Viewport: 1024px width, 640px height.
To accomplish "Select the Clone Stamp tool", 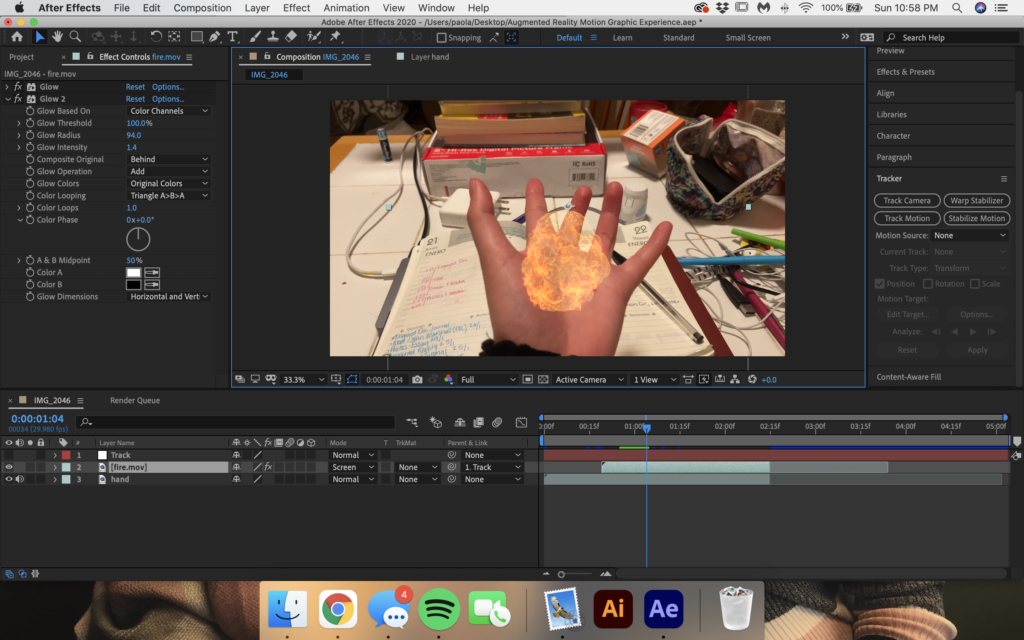I will point(273,37).
